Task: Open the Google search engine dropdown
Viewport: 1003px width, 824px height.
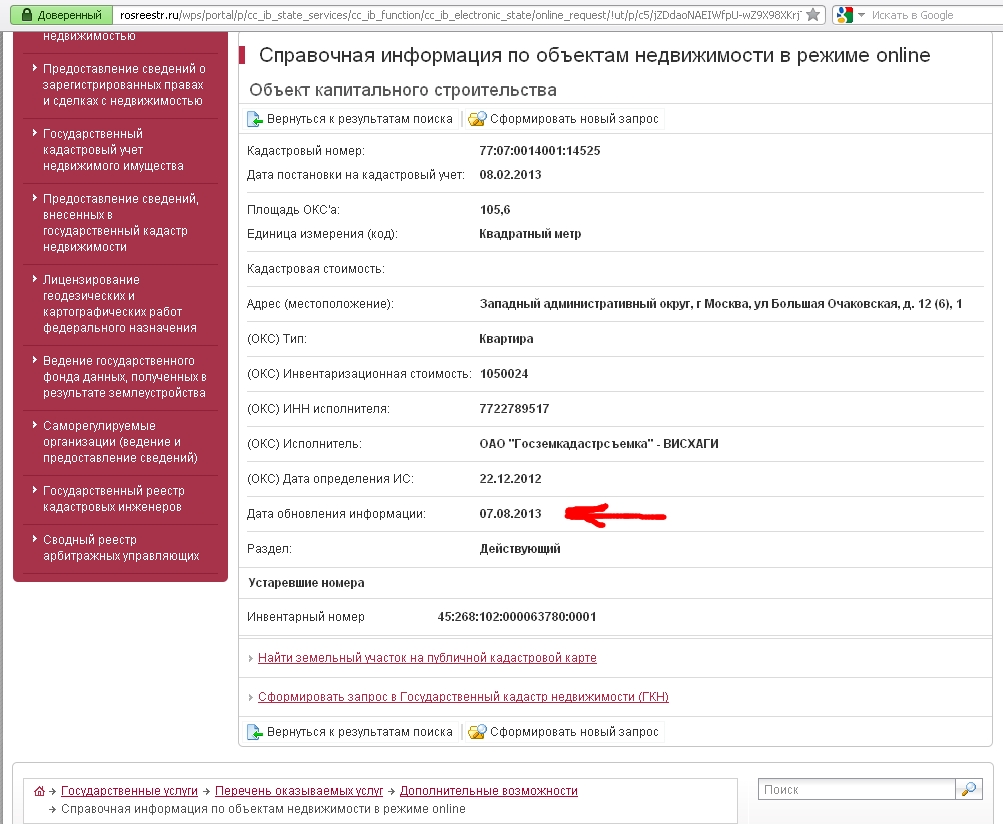Action: (x=850, y=15)
